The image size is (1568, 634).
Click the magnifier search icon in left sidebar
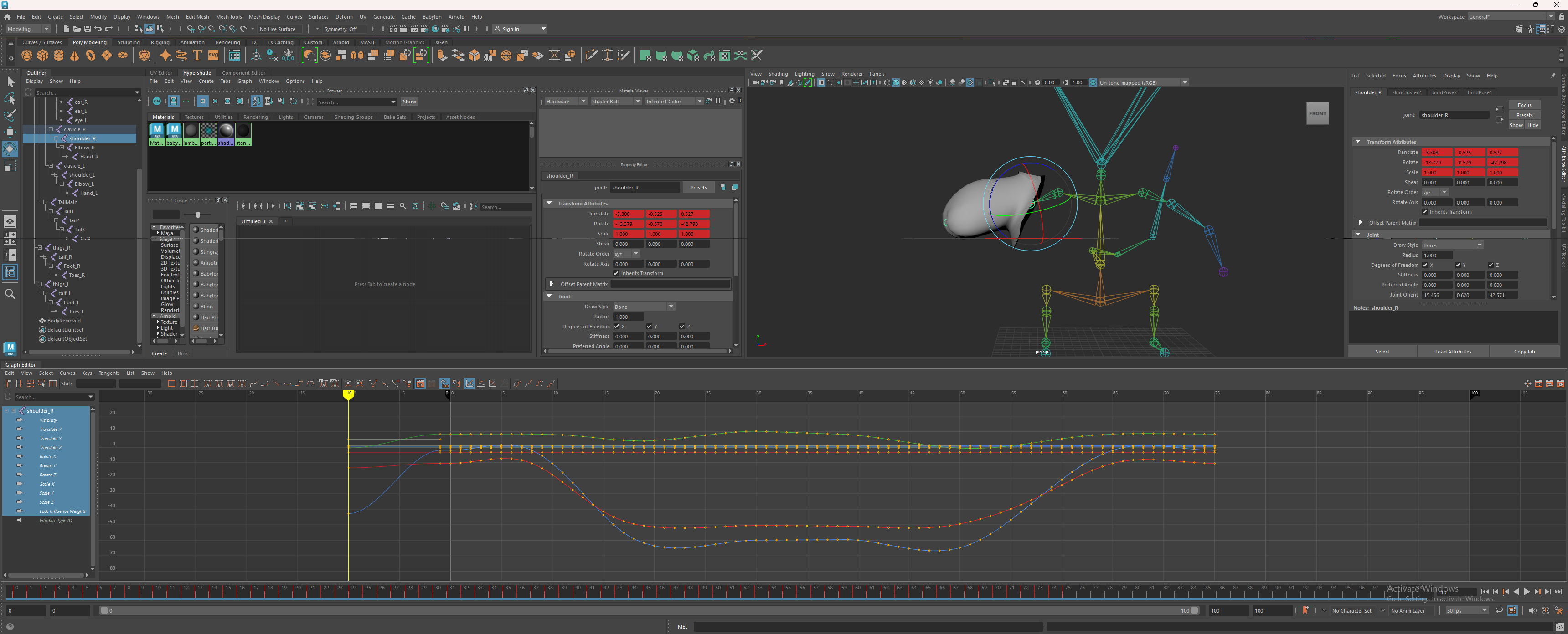click(10, 294)
